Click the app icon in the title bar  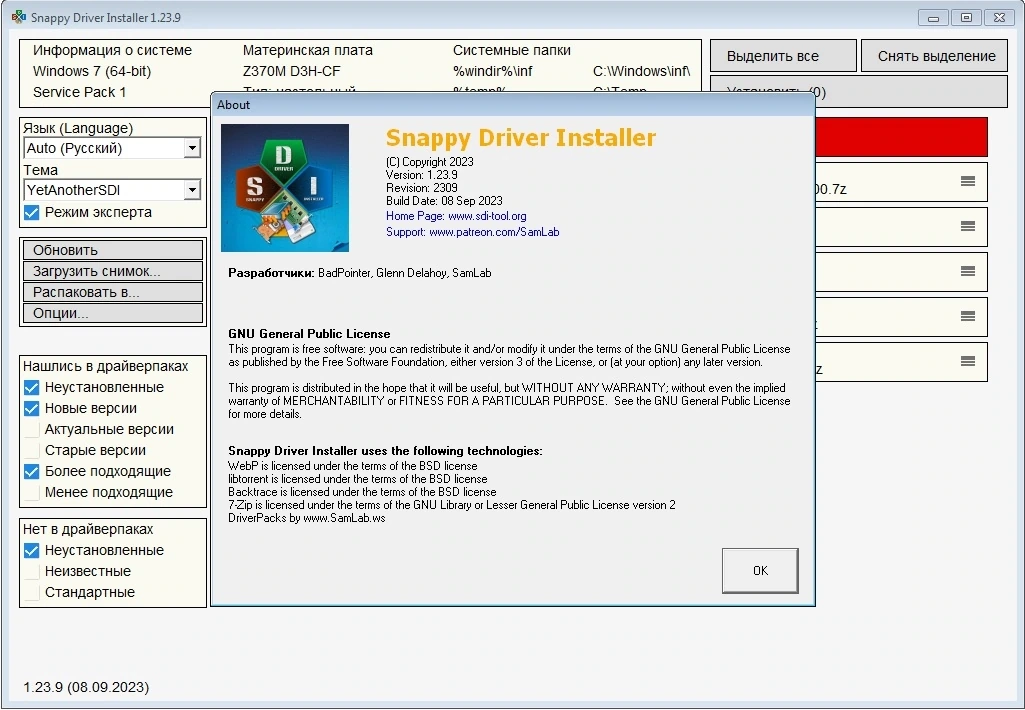click(x=18, y=17)
